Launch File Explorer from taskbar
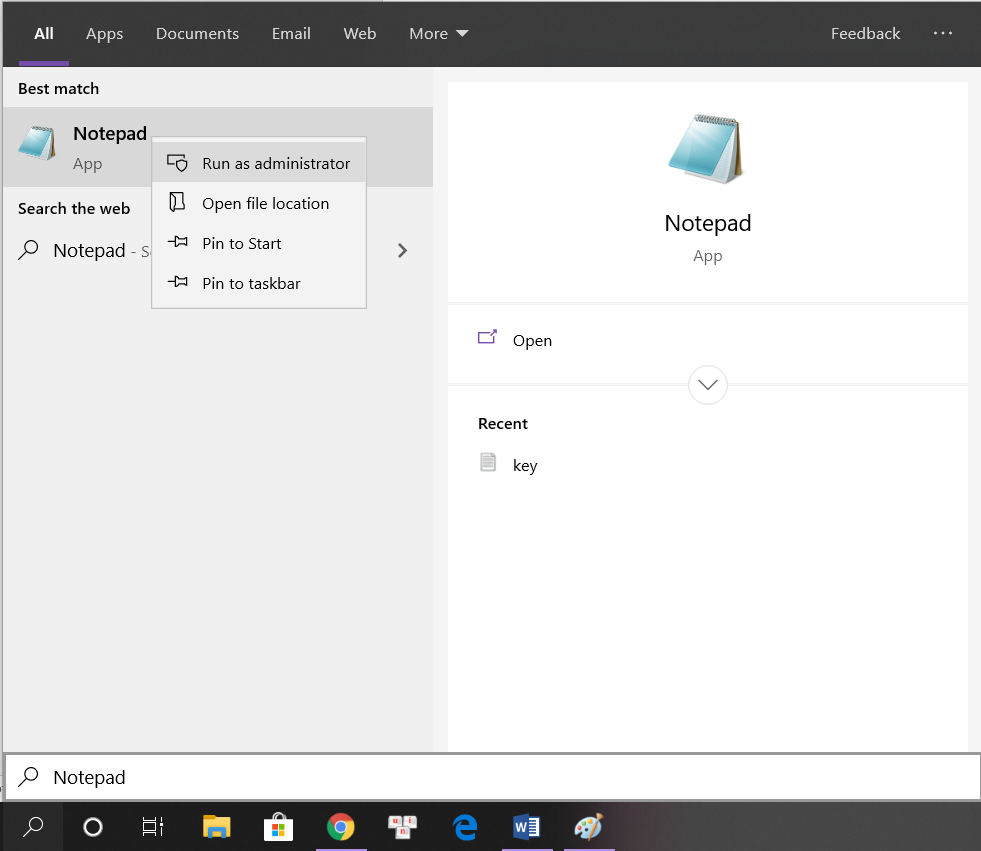 (x=216, y=827)
